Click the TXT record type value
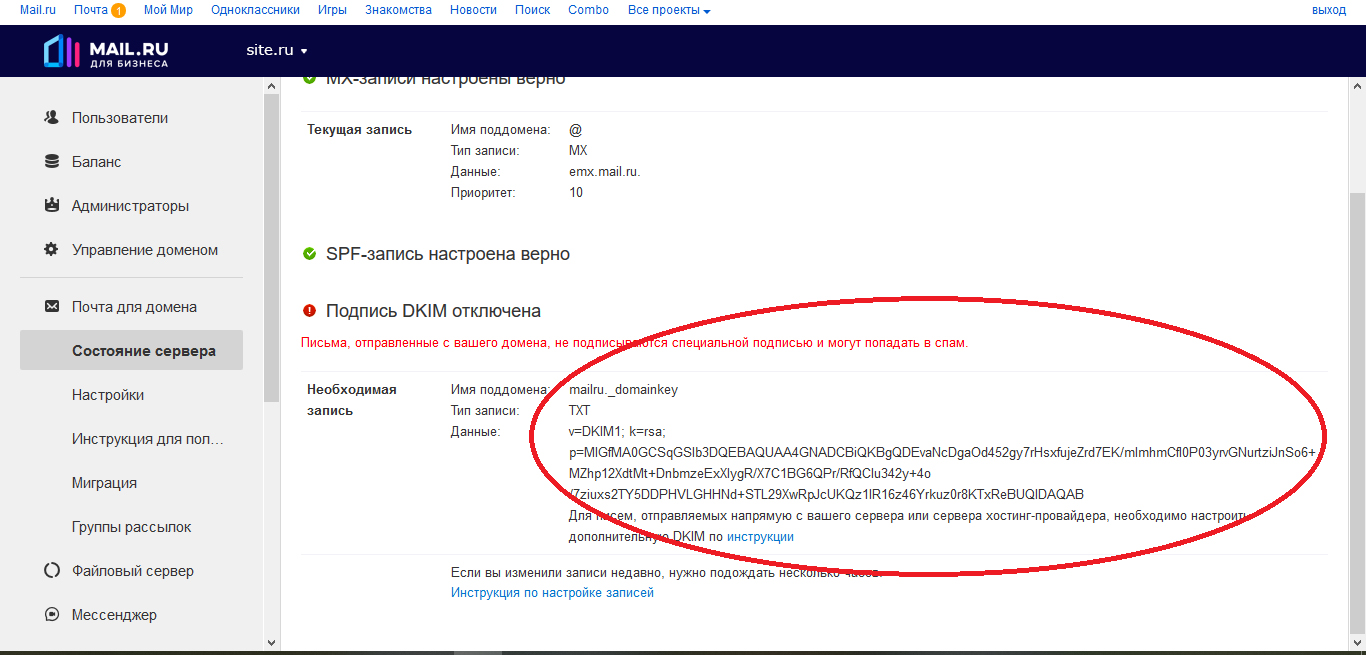 [580, 411]
